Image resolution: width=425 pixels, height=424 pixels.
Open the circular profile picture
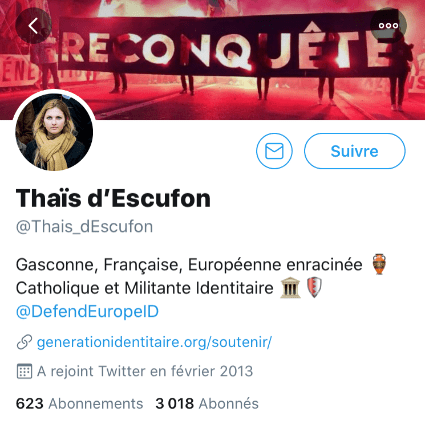(x=54, y=132)
